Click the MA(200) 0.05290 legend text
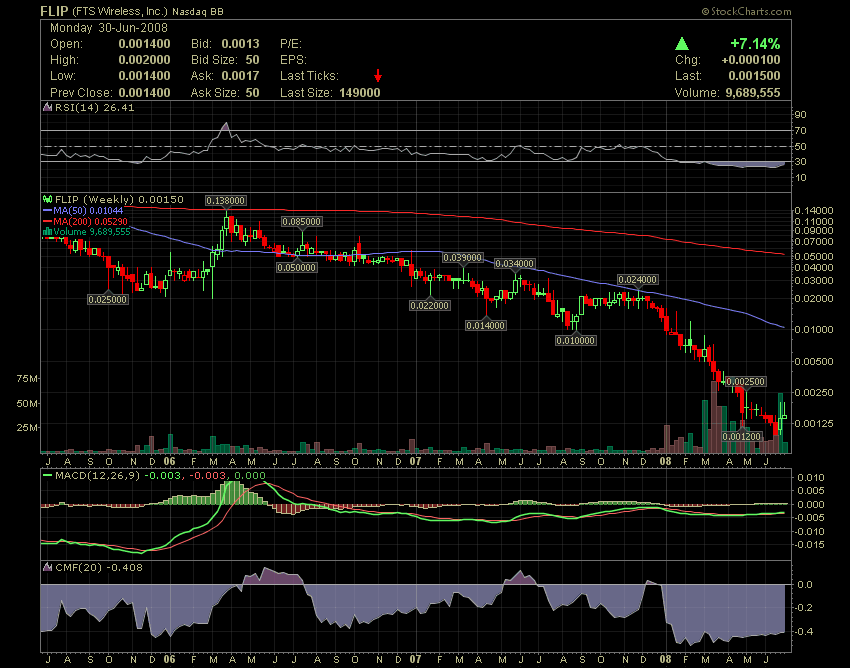 click(91, 221)
